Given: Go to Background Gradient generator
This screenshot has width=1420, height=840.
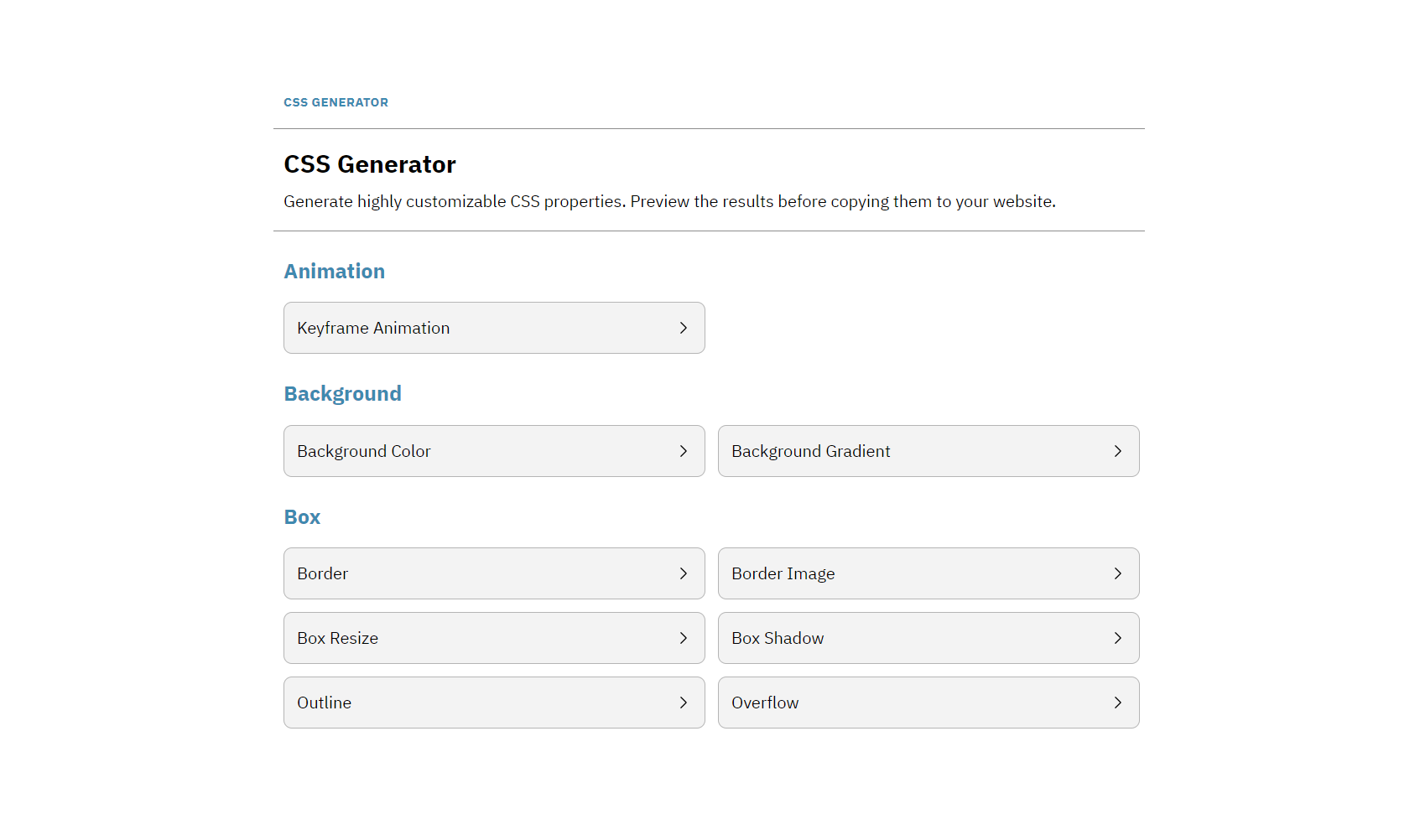Looking at the screenshot, I should (811, 451).
